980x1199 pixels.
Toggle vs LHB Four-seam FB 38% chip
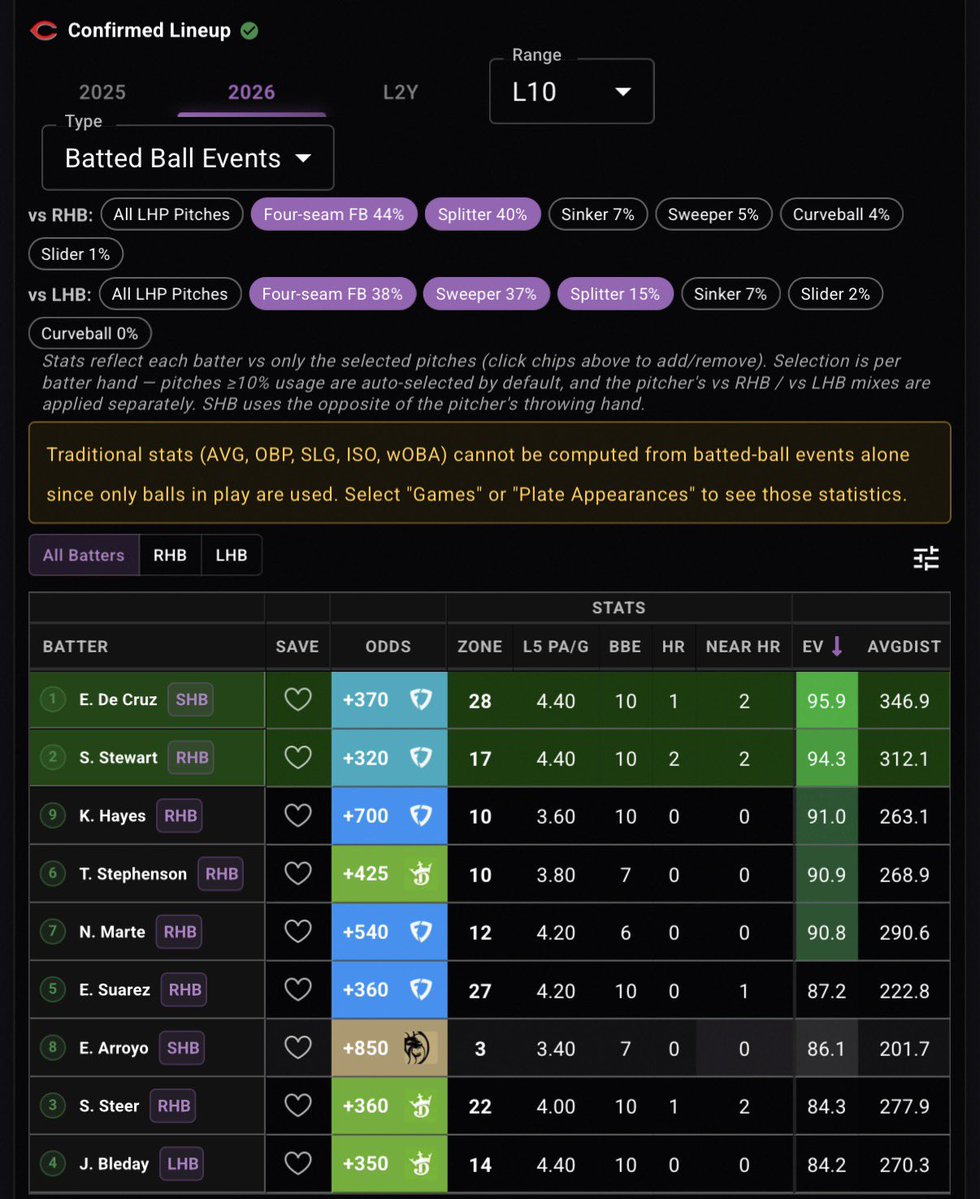point(333,294)
